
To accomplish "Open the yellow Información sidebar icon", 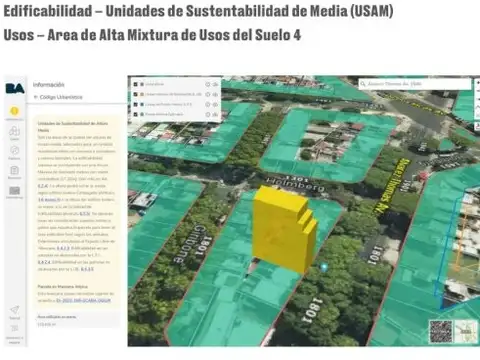I will point(14,111).
